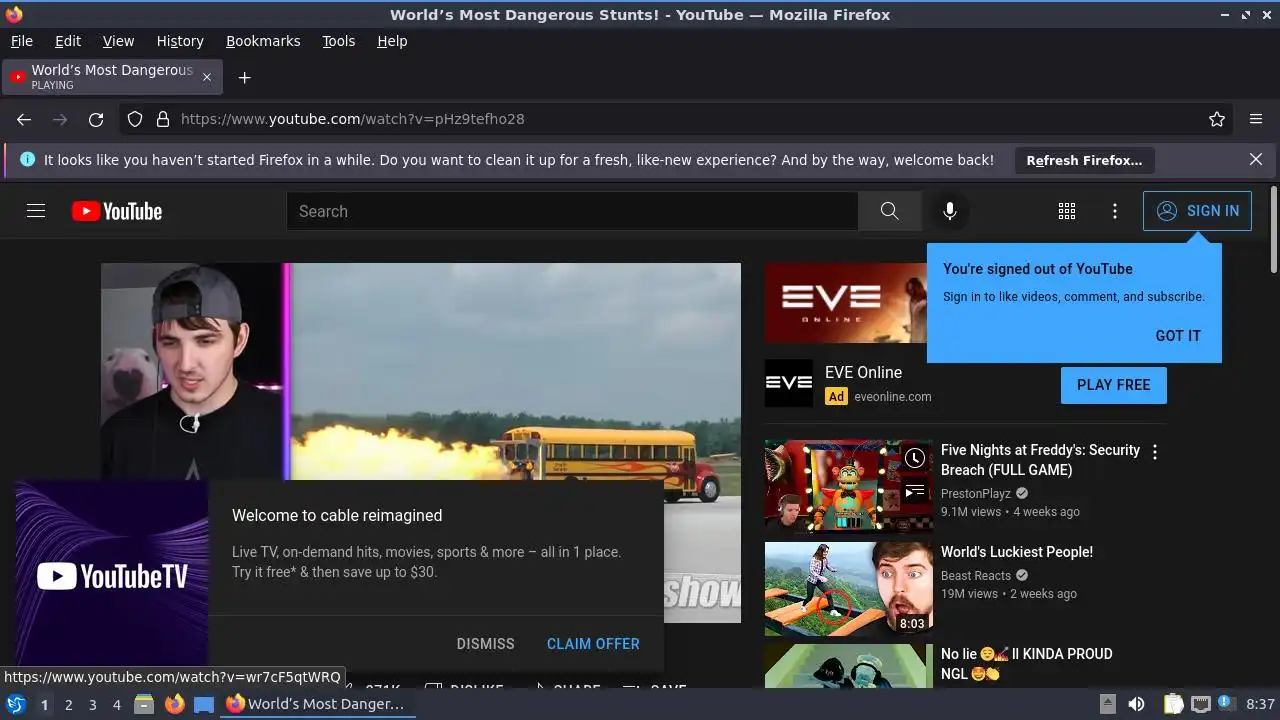Image resolution: width=1280 pixels, height=720 pixels.
Task: Open the PrestonPlayz channel link
Action: coord(976,494)
